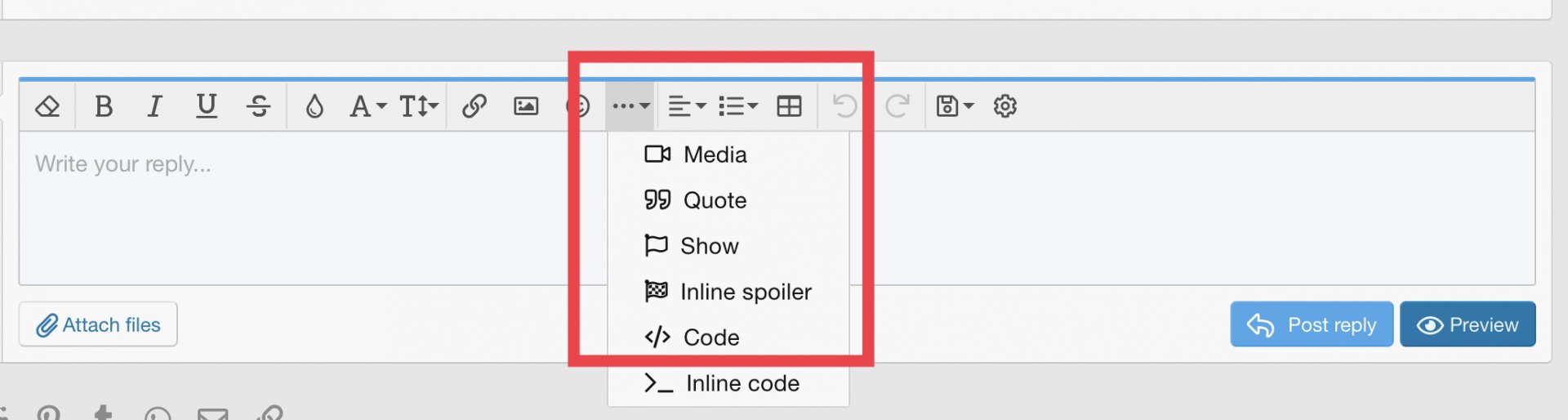Image resolution: width=1568 pixels, height=420 pixels.
Task: Click the insert link icon
Action: coord(474,106)
